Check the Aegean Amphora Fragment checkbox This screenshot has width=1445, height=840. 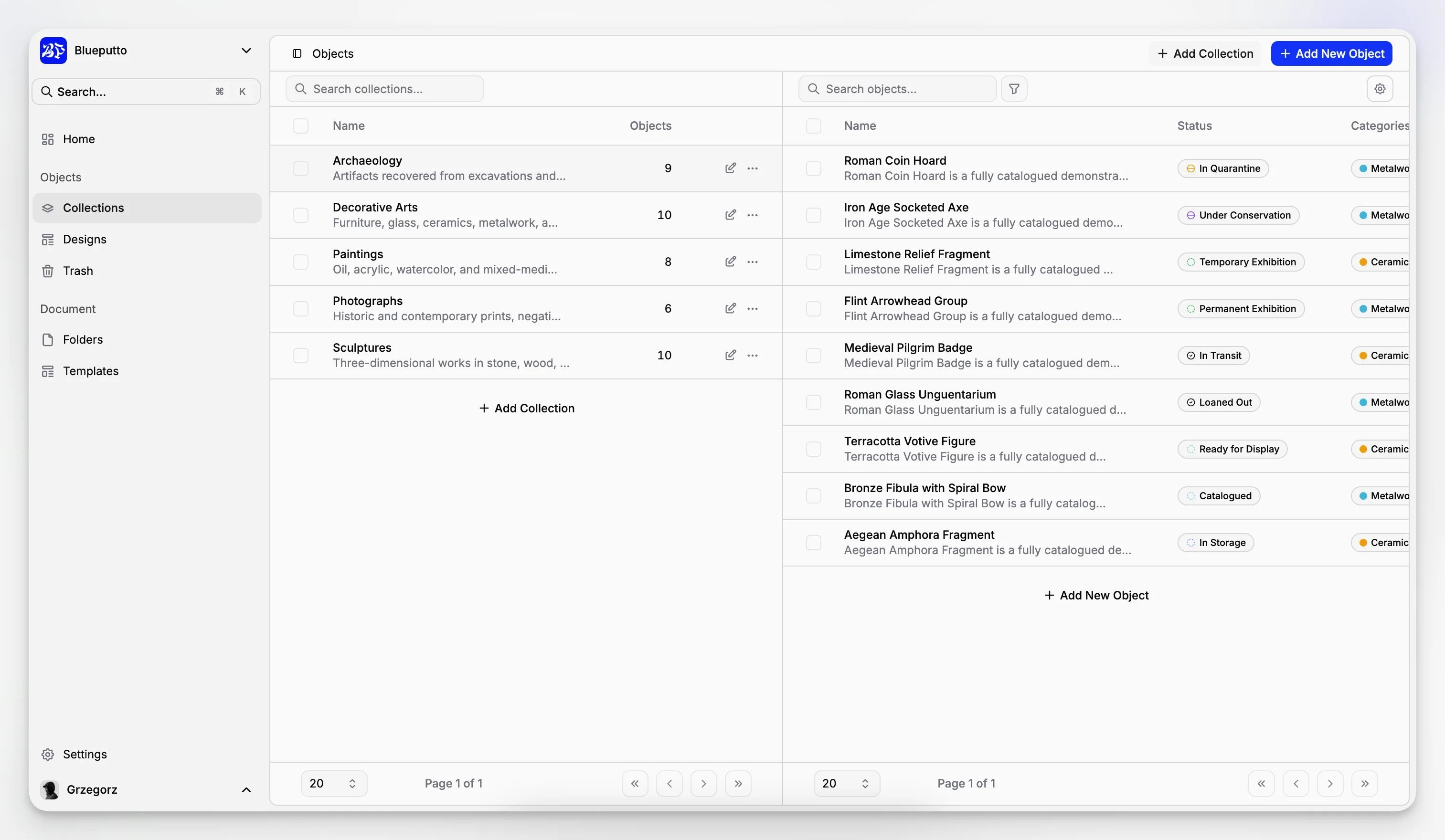pos(813,542)
